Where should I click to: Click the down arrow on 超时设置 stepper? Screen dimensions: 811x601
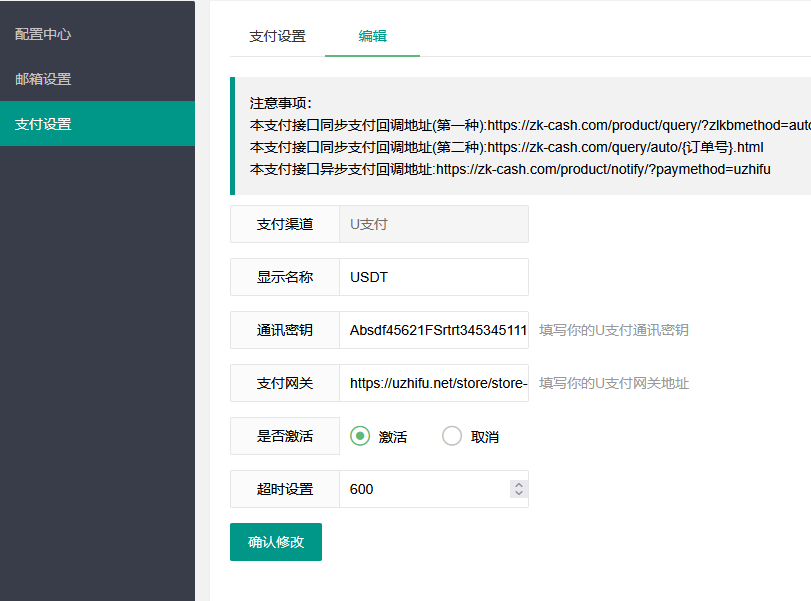[x=518, y=493]
